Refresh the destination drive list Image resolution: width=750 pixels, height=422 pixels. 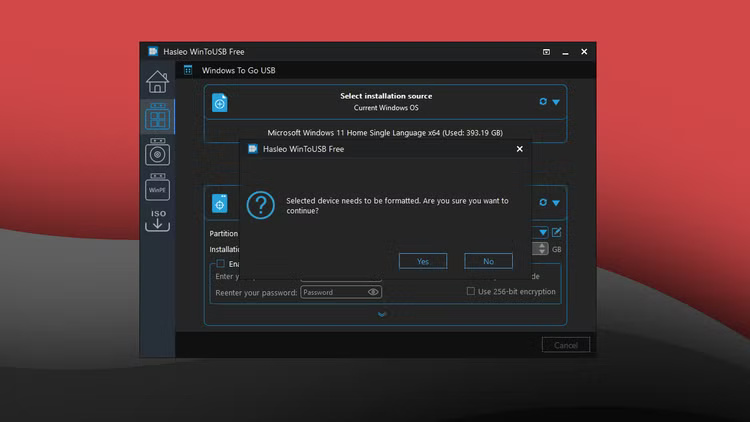tap(543, 202)
